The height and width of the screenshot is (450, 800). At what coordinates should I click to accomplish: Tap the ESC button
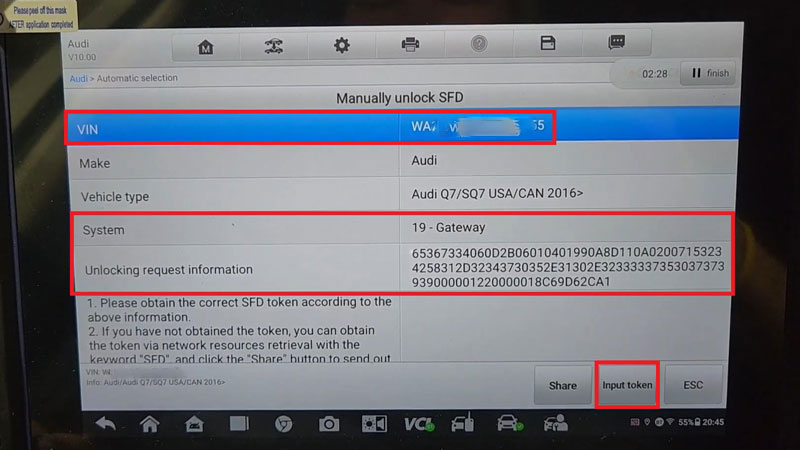(693, 385)
